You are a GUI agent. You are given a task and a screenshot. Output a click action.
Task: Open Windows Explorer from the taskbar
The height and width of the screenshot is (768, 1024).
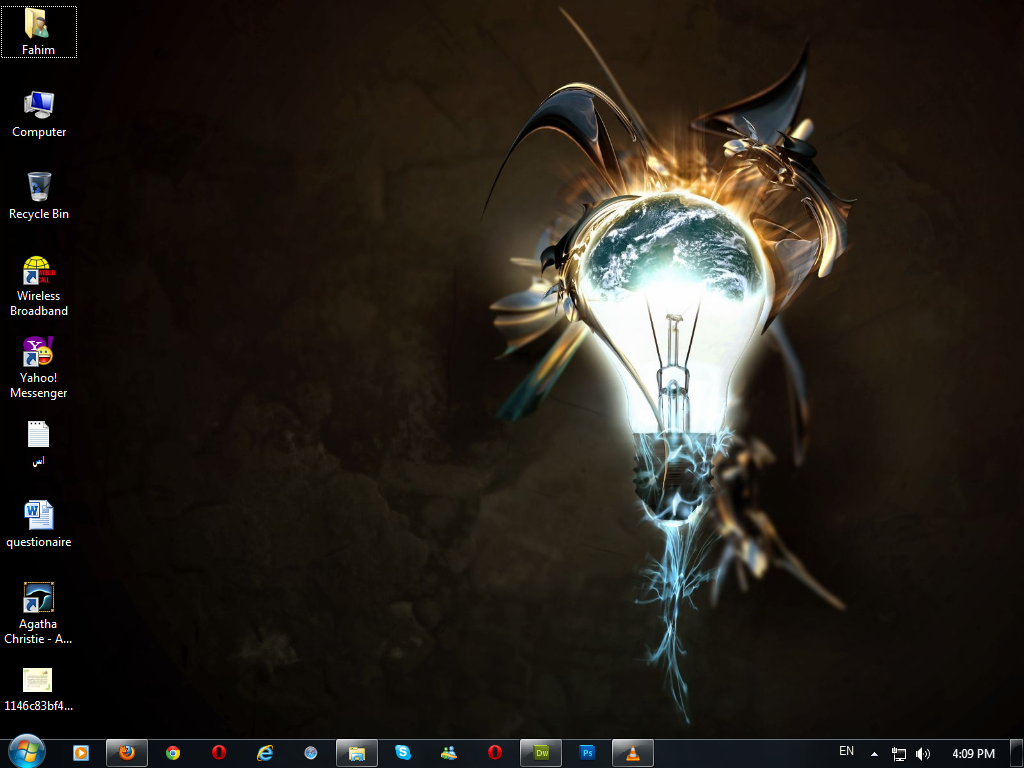(357, 753)
